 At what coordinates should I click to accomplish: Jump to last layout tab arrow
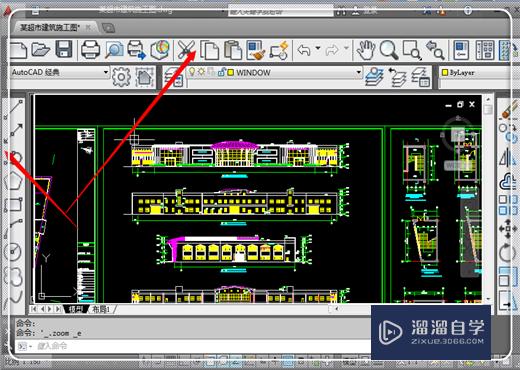point(58,309)
